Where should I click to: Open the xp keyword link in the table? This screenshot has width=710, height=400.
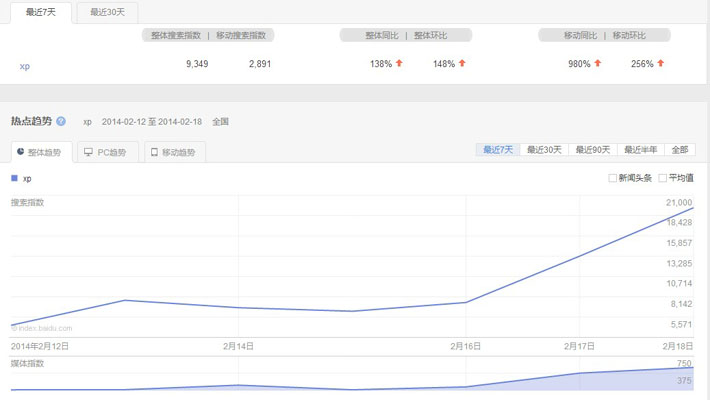(x=24, y=65)
